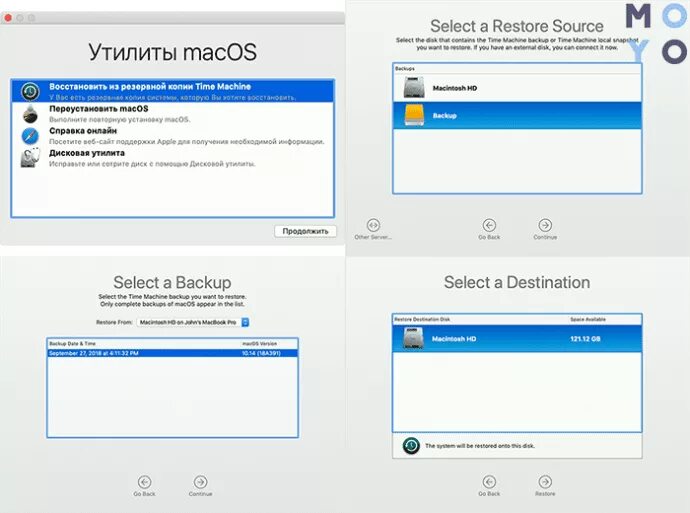Click the Reinstall macOS installer icon

pyautogui.click(x=30, y=114)
